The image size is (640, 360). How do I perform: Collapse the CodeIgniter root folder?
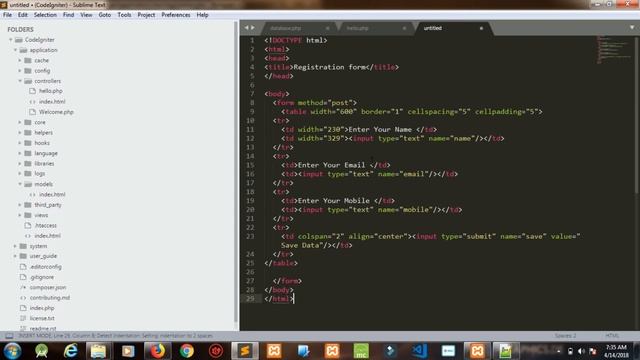point(11,40)
